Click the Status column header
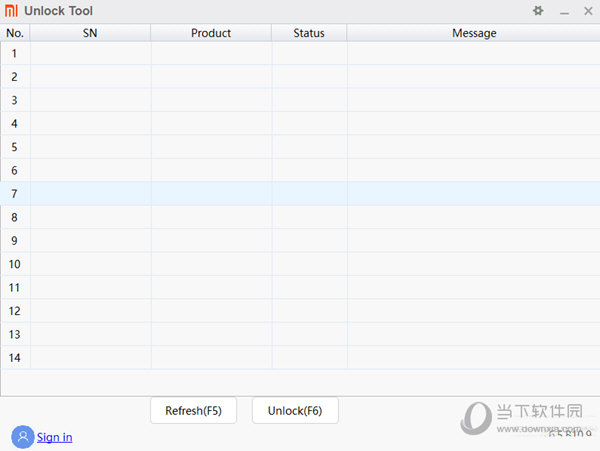 pos(309,33)
